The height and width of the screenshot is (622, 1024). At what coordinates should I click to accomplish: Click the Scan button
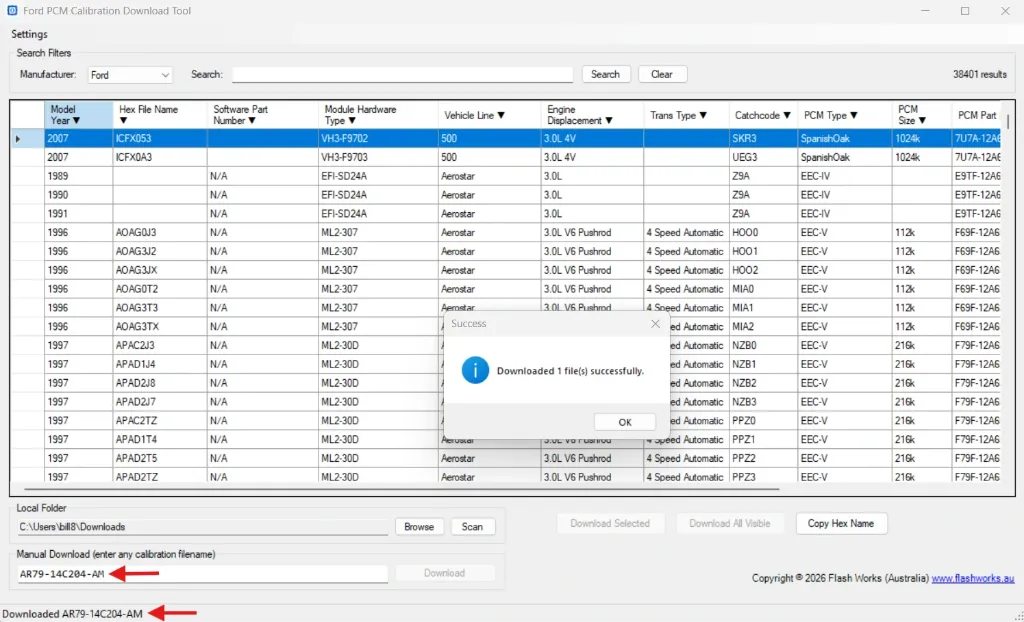472,527
